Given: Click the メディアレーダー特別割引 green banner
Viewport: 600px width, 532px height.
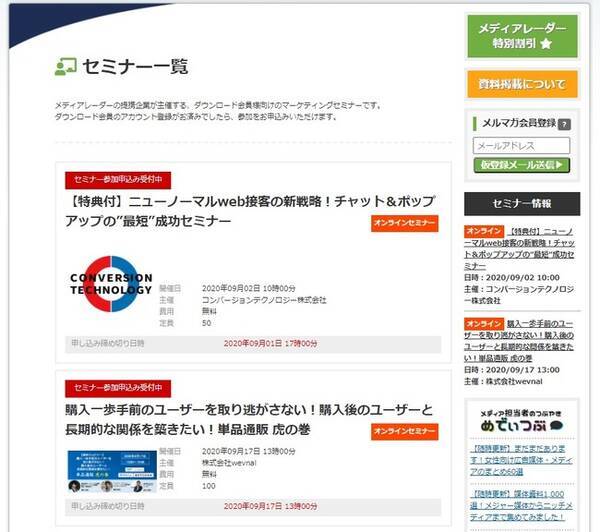Looking at the screenshot, I should pyautogui.click(x=522, y=36).
